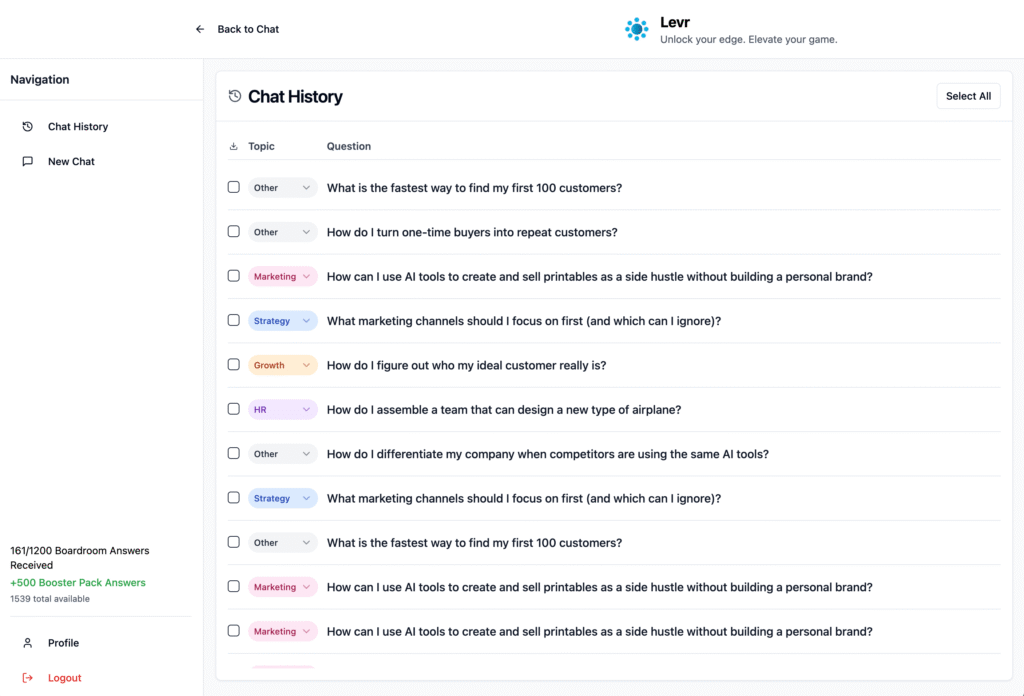Check the box for the repeat customers question
1024x696 pixels.
pos(234,232)
